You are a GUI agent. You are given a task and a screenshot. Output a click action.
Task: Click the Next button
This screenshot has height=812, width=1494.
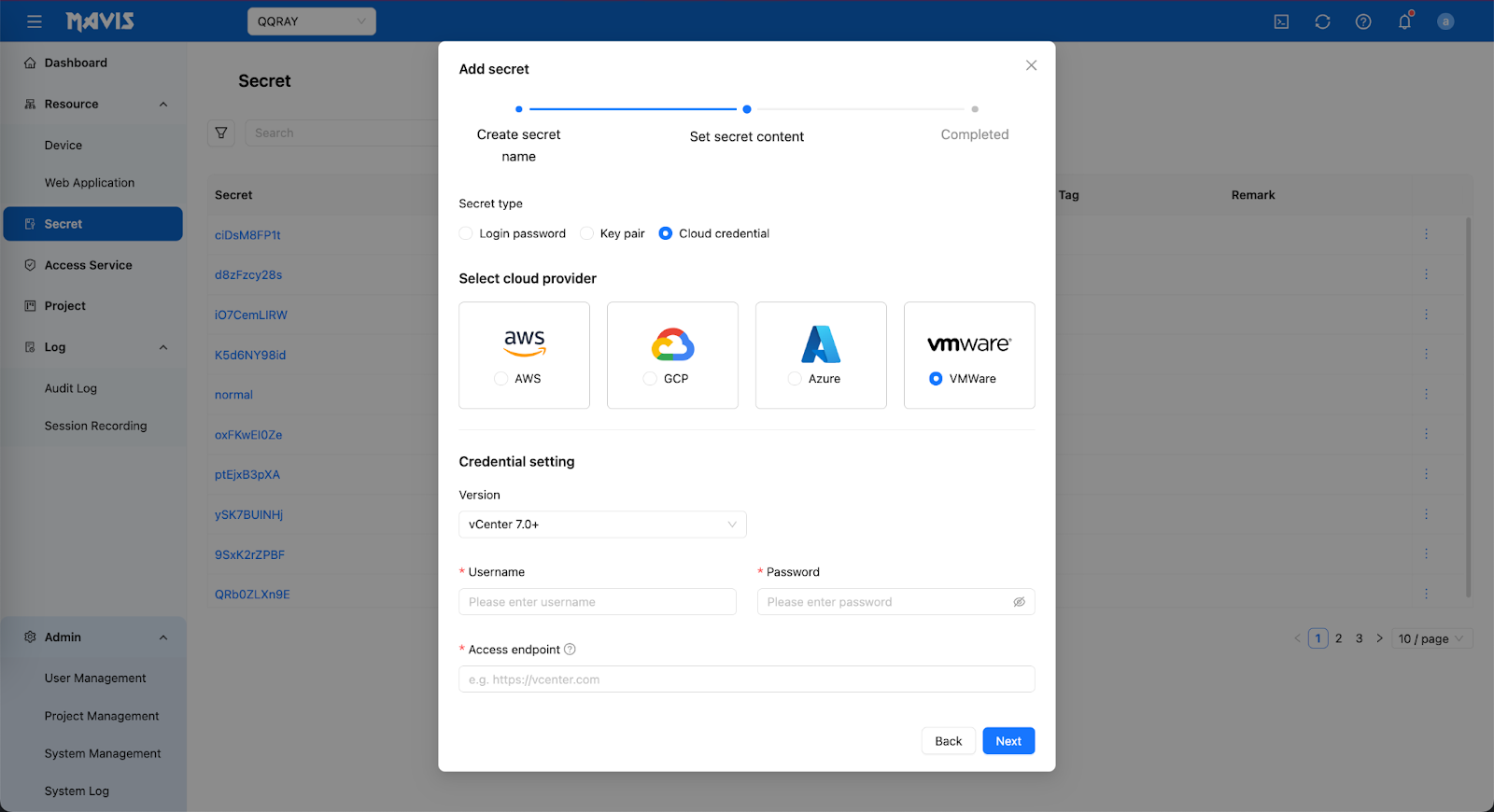(1008, 741)
